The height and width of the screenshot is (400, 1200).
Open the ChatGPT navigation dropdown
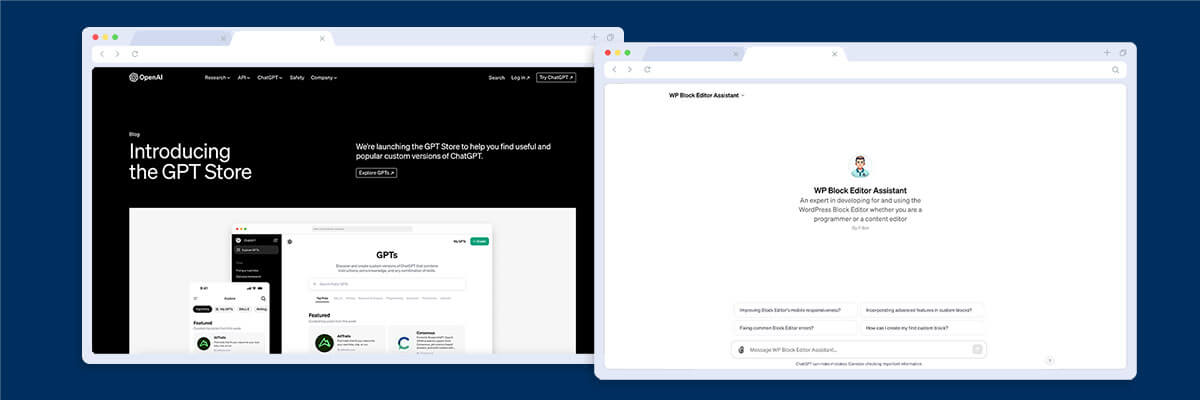coord(270,77)
